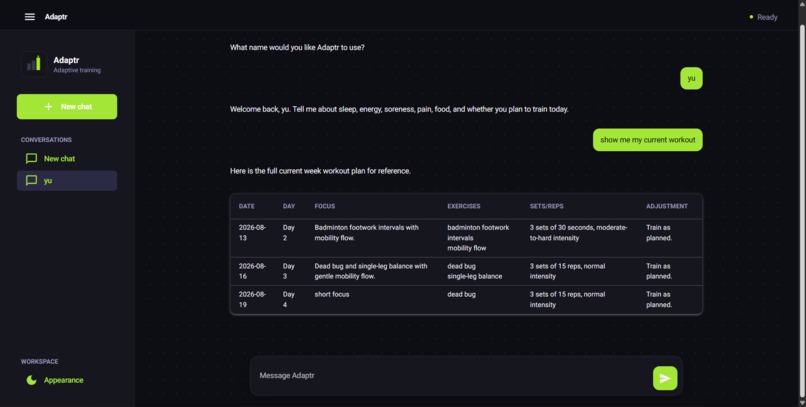Viewport: 806px width, 407px height.
Task: Click the moon Appearance icon
Action: click(x=31, y=380)
